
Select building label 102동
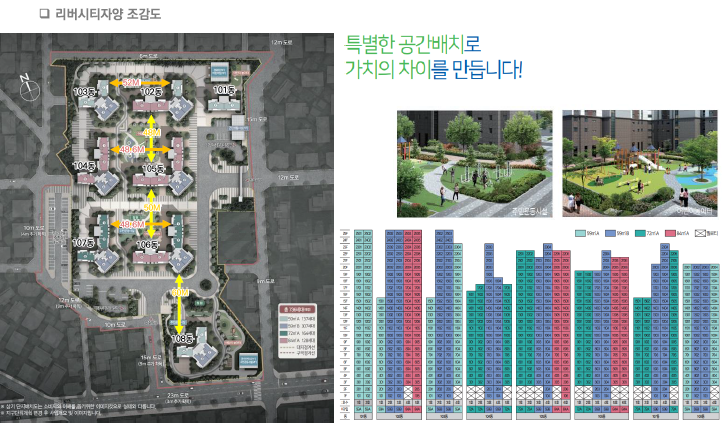[x=152, y=92]
